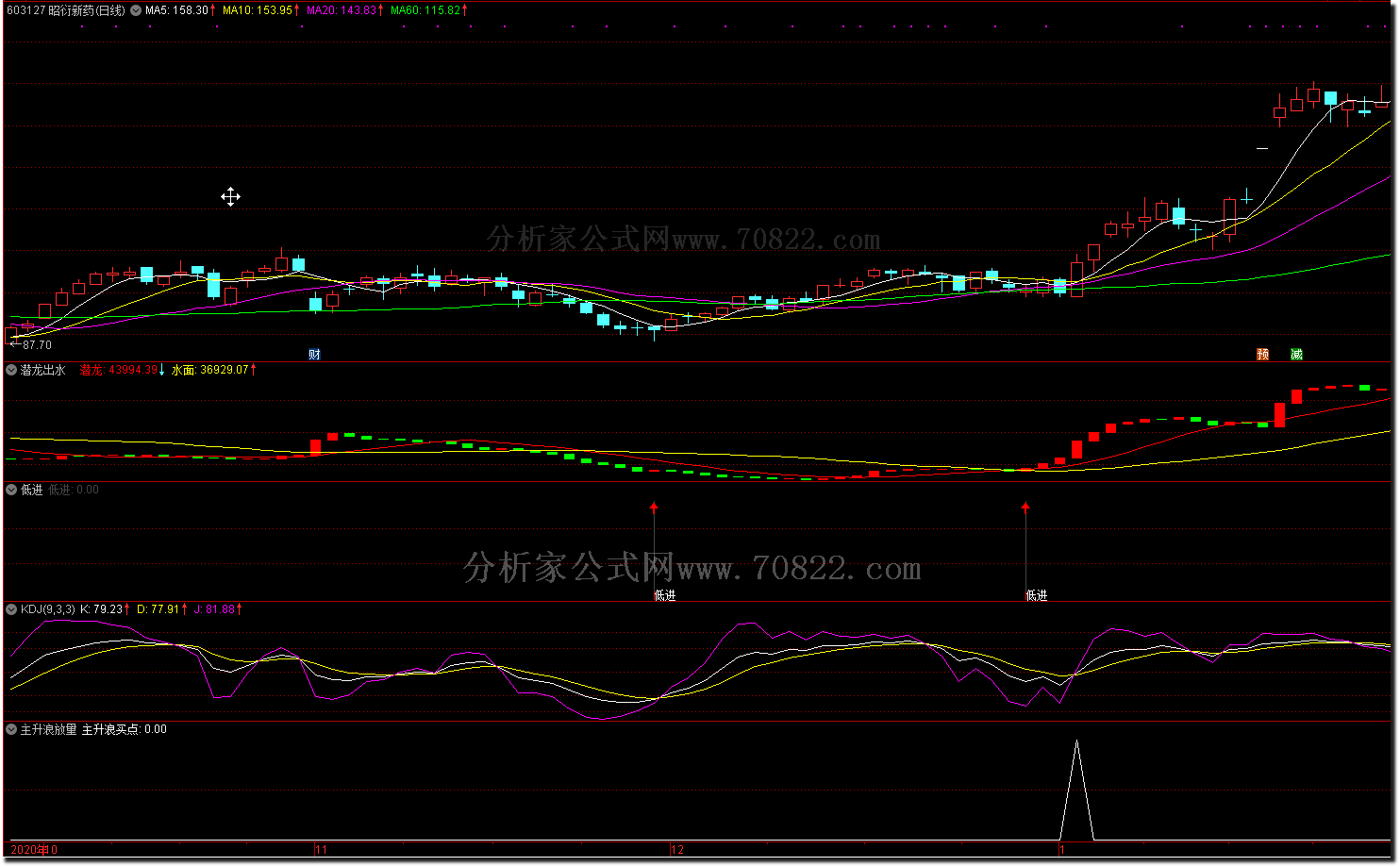Expand the 潜龙出水 indicator menu arrow

11,370
